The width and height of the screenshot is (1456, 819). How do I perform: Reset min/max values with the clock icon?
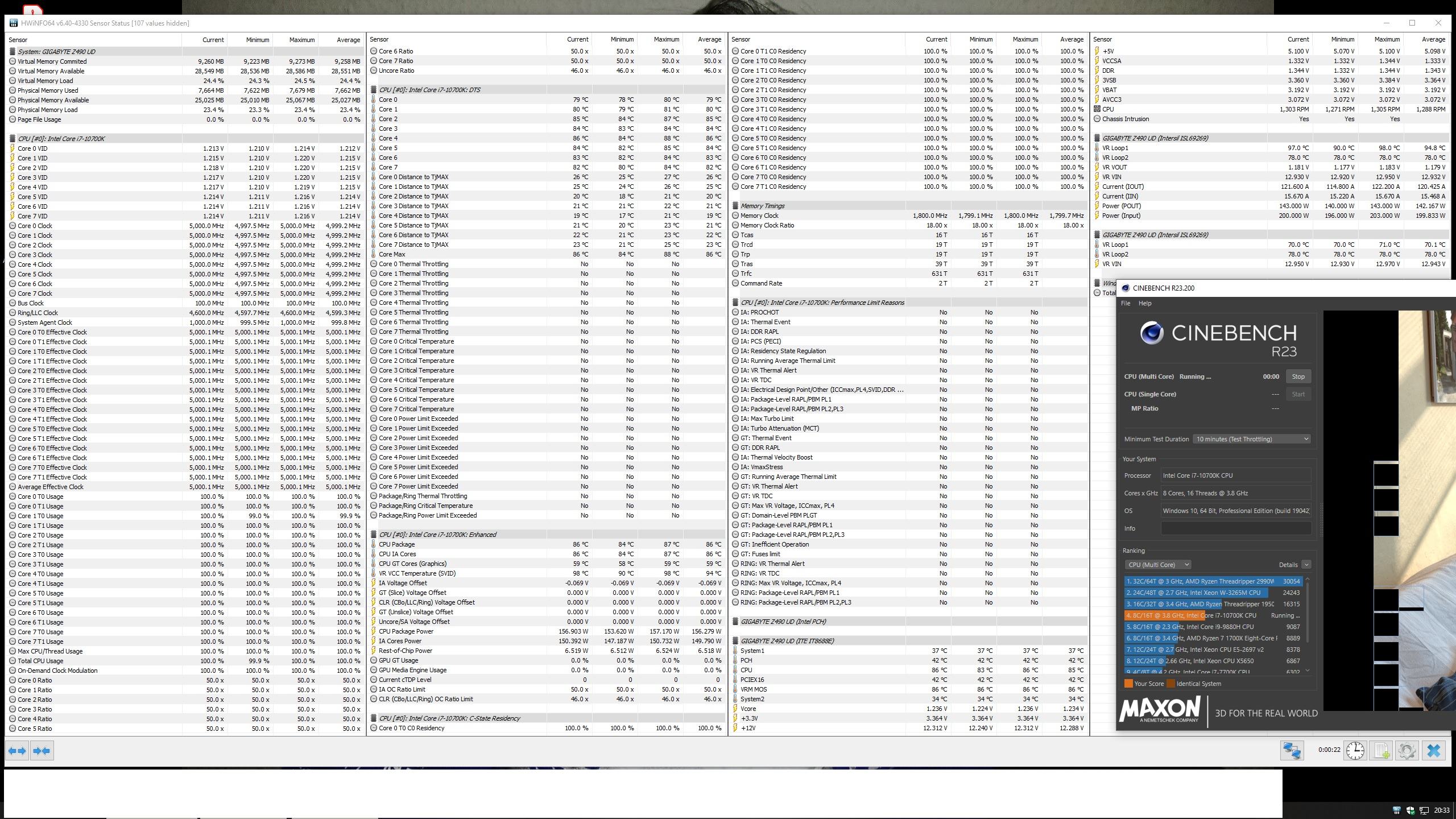(x=1355, y=750)
